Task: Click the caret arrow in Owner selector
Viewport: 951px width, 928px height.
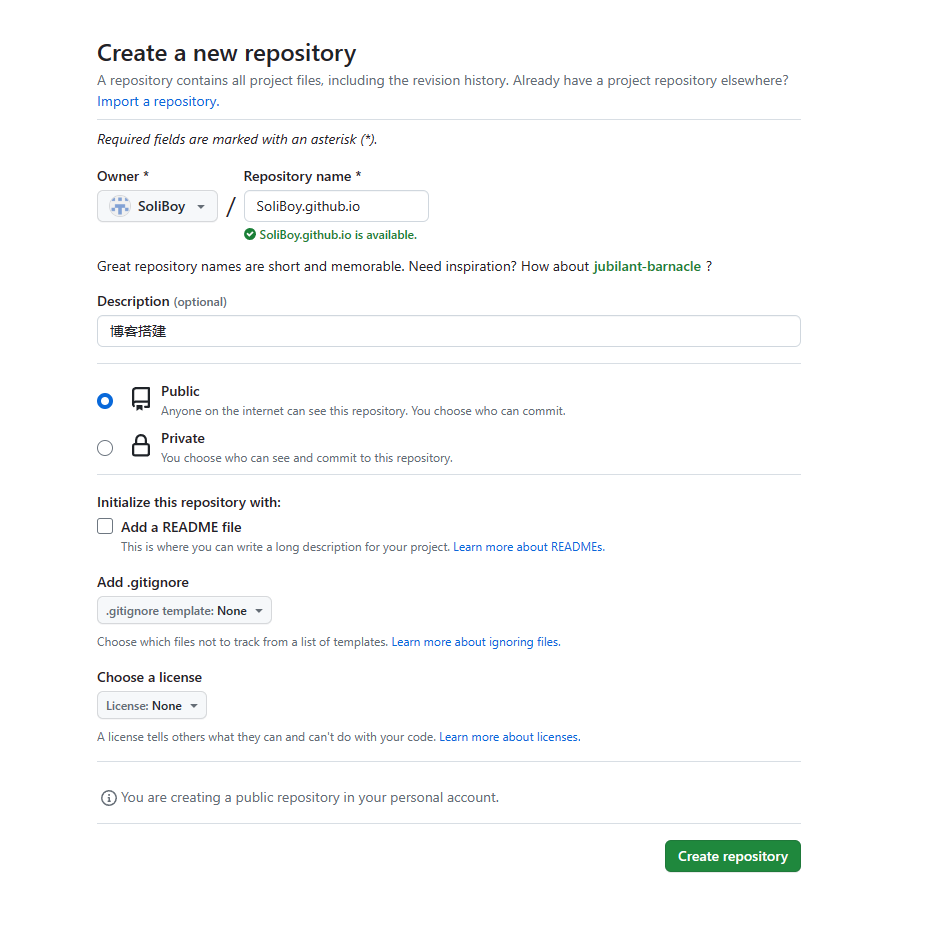Action: pyautogui.click(x=201, y=207)
